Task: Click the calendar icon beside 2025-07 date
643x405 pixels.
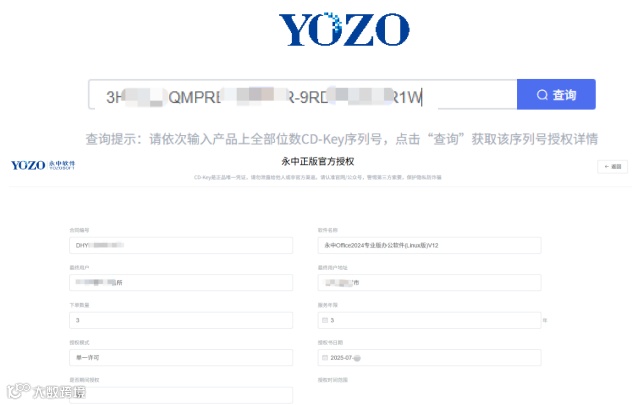Action: pyautogui.click(x=325, y=357)
